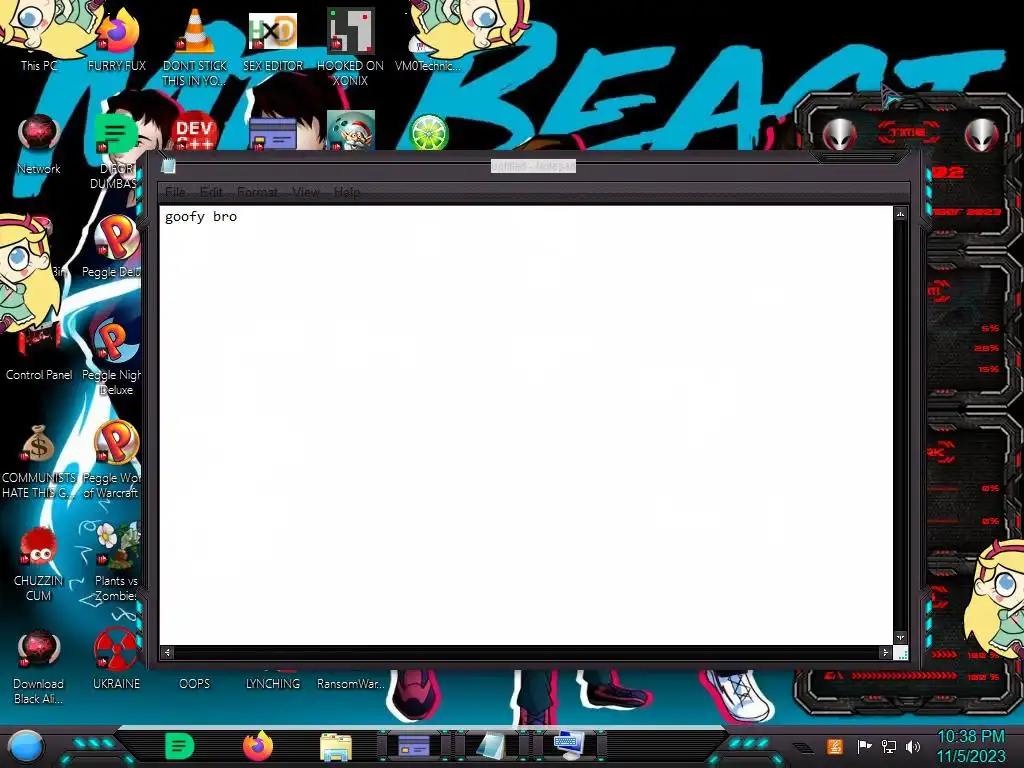The image size is (1024, 768).
Task: Switch to the purple card app in taskbar
Action: (413, 746)
